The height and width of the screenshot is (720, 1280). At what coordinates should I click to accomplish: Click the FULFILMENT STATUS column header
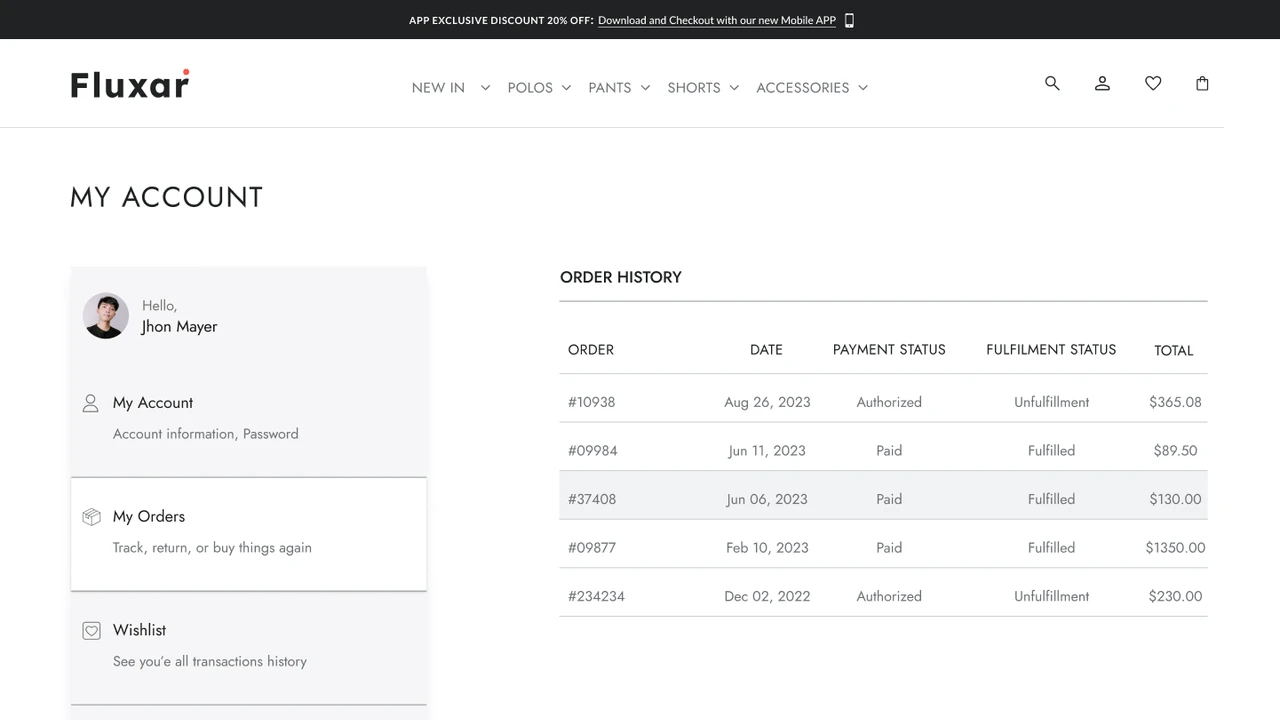(1051, 350)
